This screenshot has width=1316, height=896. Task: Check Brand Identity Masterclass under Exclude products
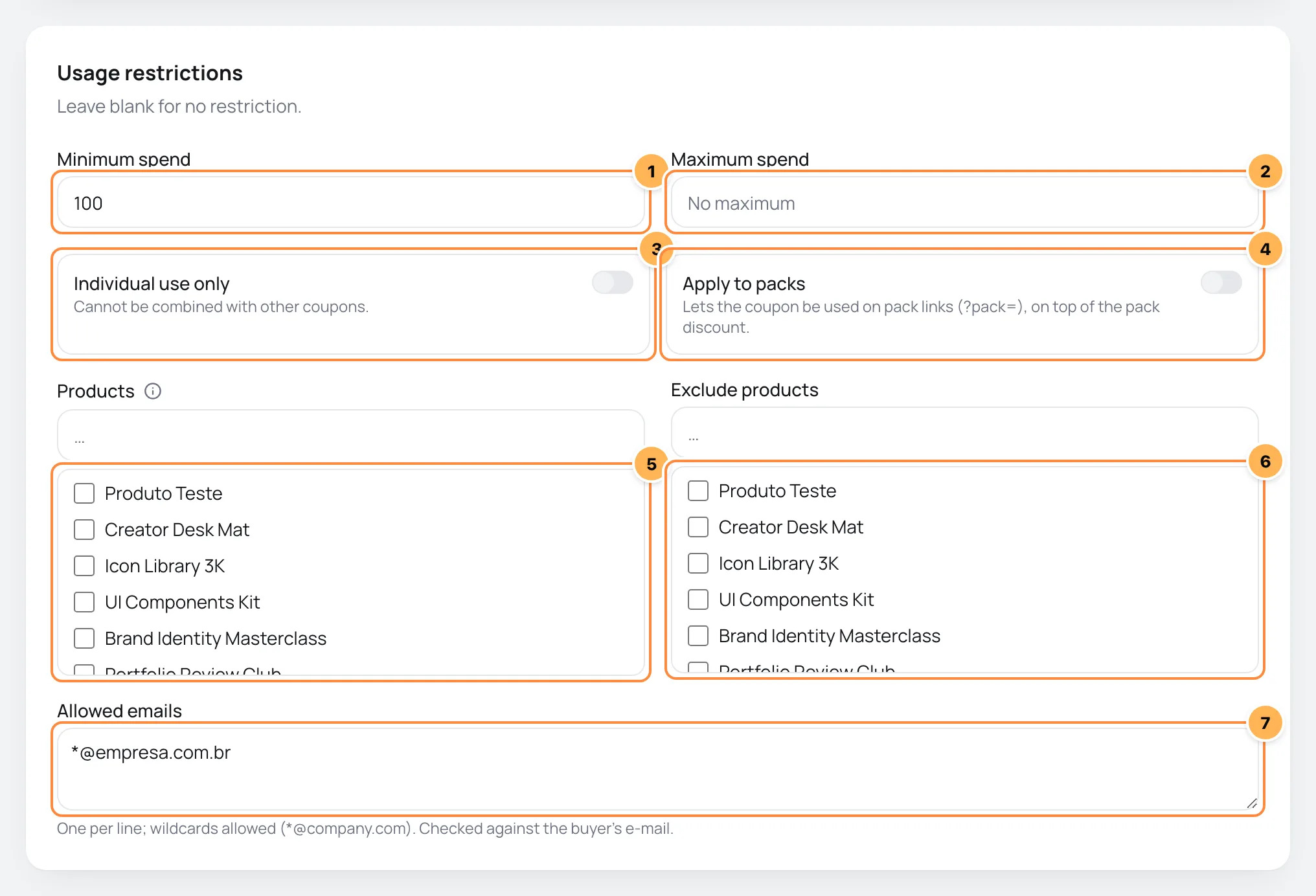click(x=698, y=636)
